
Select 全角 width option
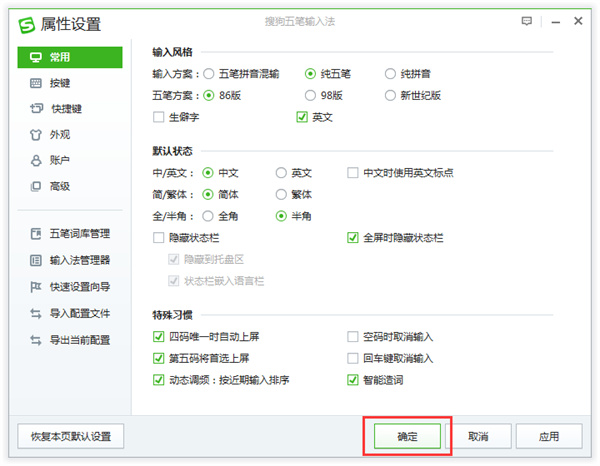[x=208, y=216]
